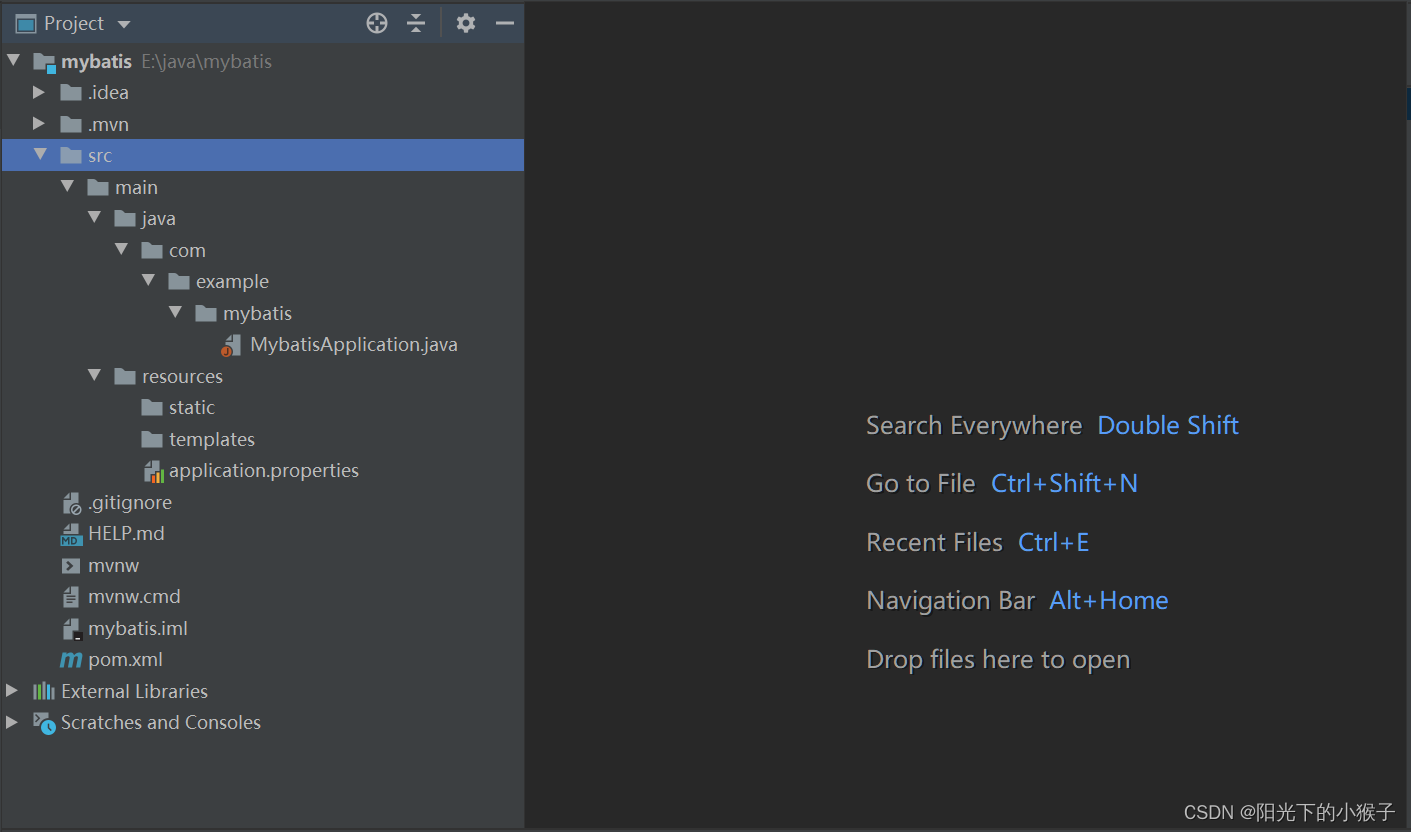
Task: Select the templates folder
Action: tap(211, 439)
